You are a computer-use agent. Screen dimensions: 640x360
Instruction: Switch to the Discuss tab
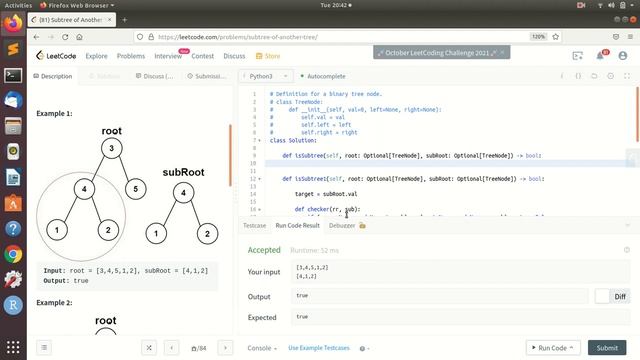(154, 76)
